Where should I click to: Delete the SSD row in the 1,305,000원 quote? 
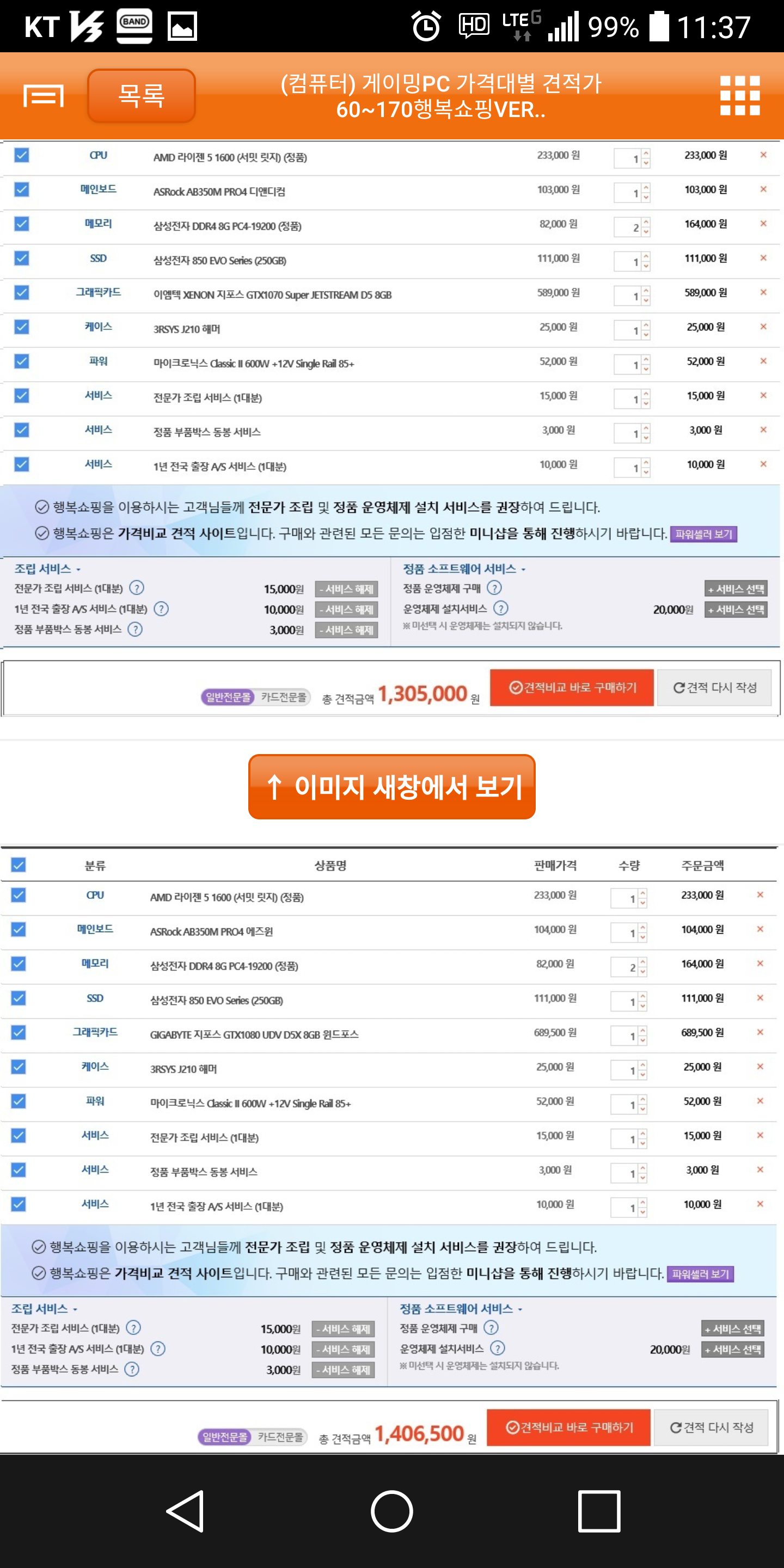[x=763, y=258]
